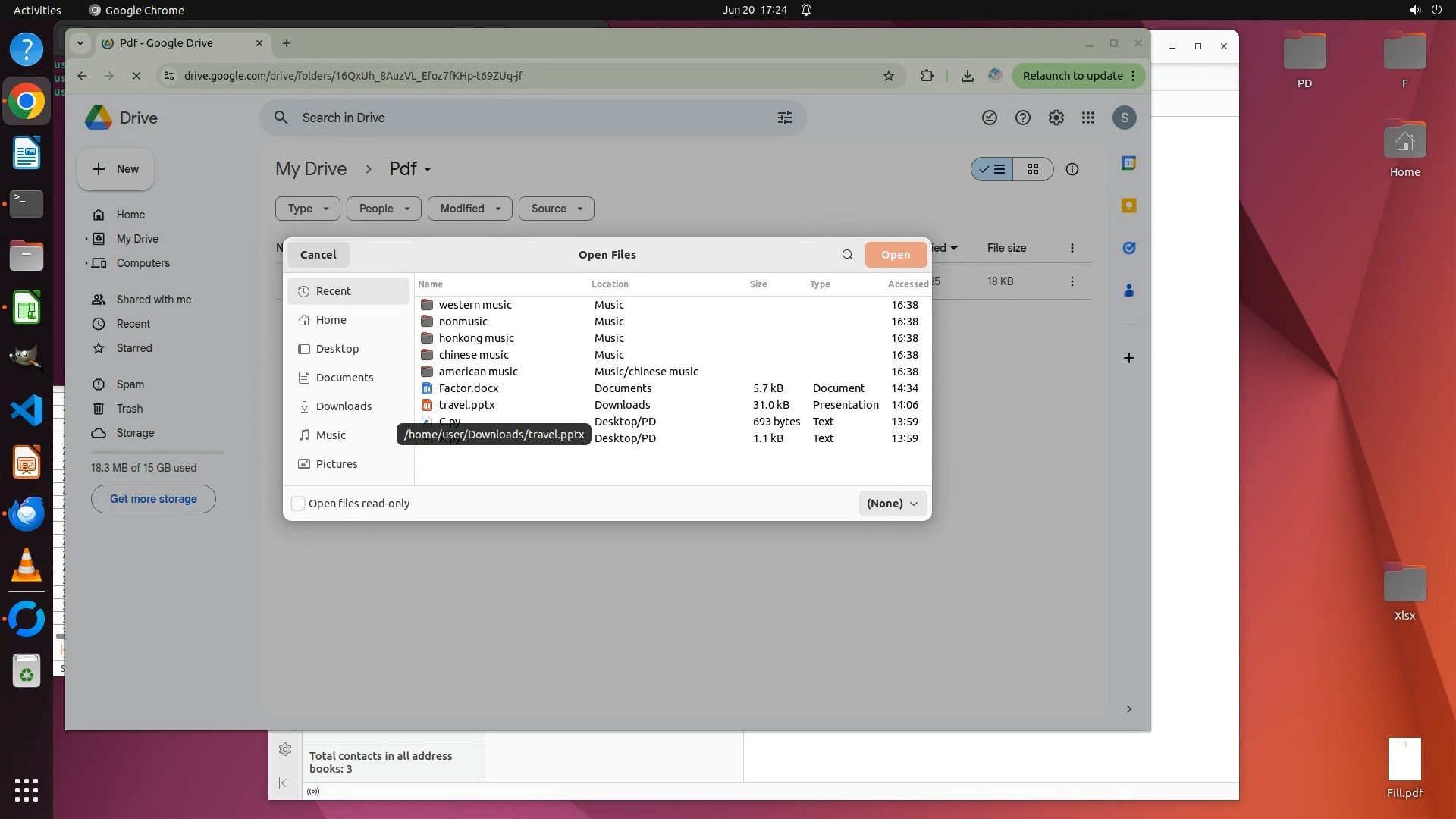The width and height of the screenshot is (1456, 819).
Task: Enable Open files read-only checkbox
Action: [x=298, y=504]
